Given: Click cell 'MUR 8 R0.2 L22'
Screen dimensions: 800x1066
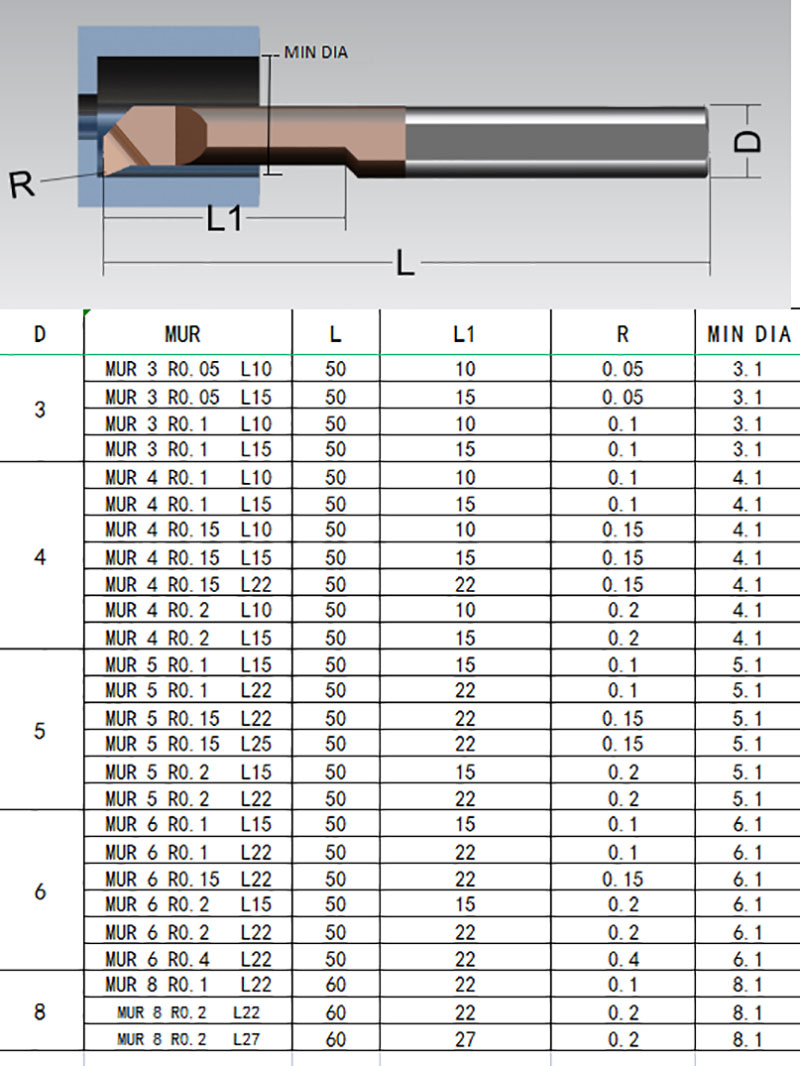Looking at the screenshot, I should pos(188,1012).
